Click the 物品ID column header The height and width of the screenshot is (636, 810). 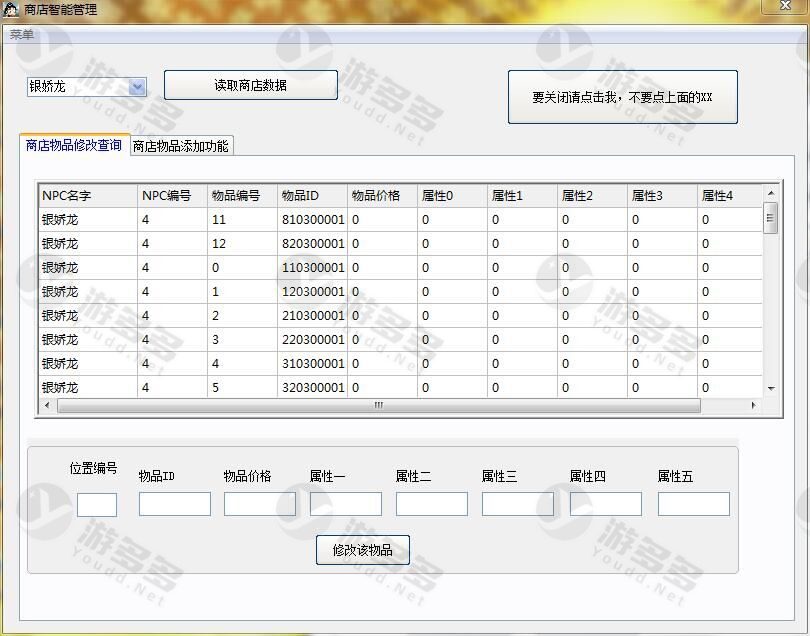point(311,196)
